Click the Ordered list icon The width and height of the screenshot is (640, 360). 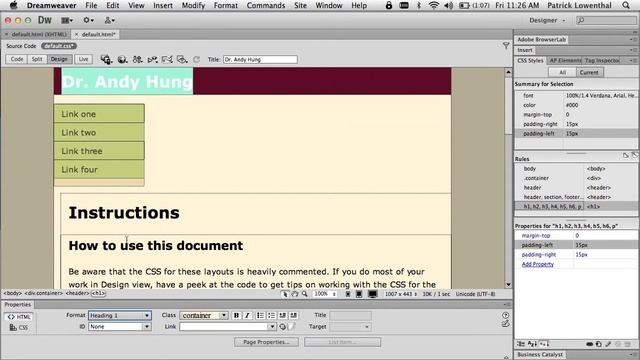coord(271,315)
